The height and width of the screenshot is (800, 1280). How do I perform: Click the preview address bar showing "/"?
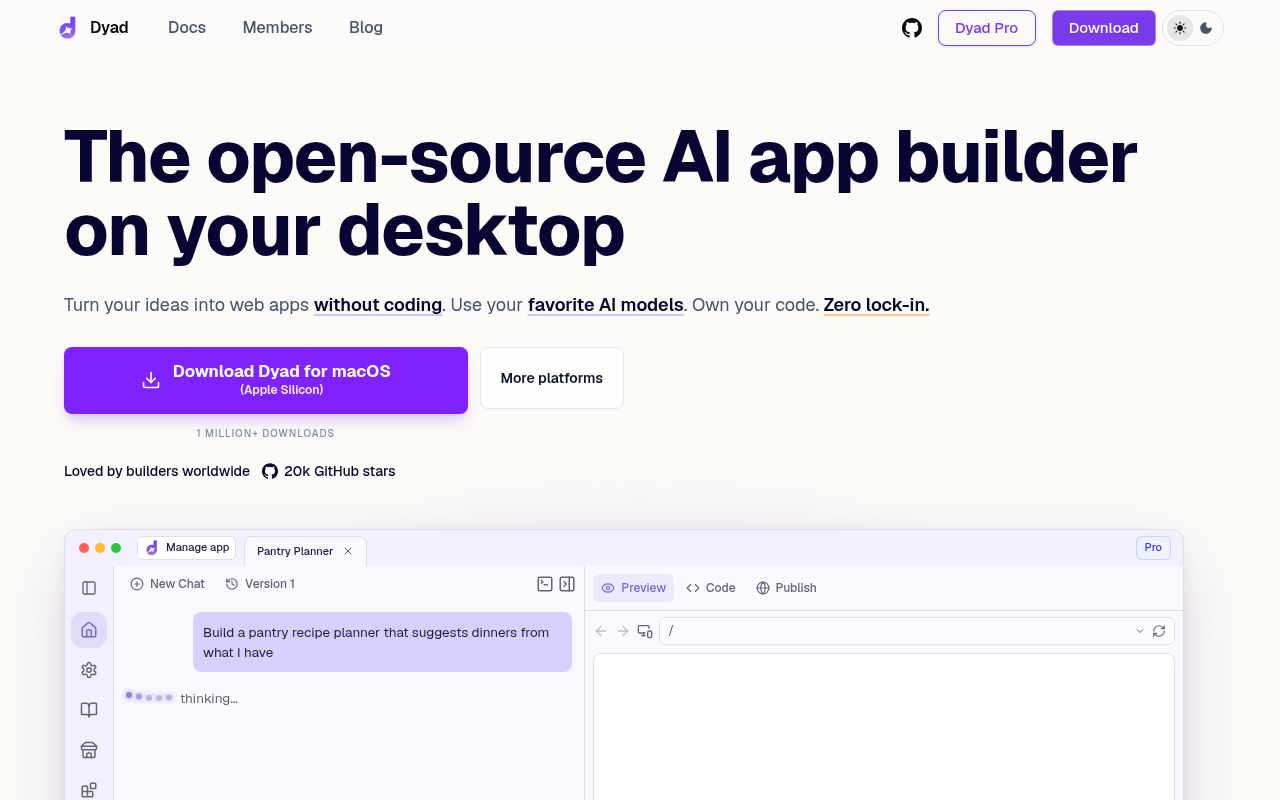pyautogui.click(x=916, y=631)
